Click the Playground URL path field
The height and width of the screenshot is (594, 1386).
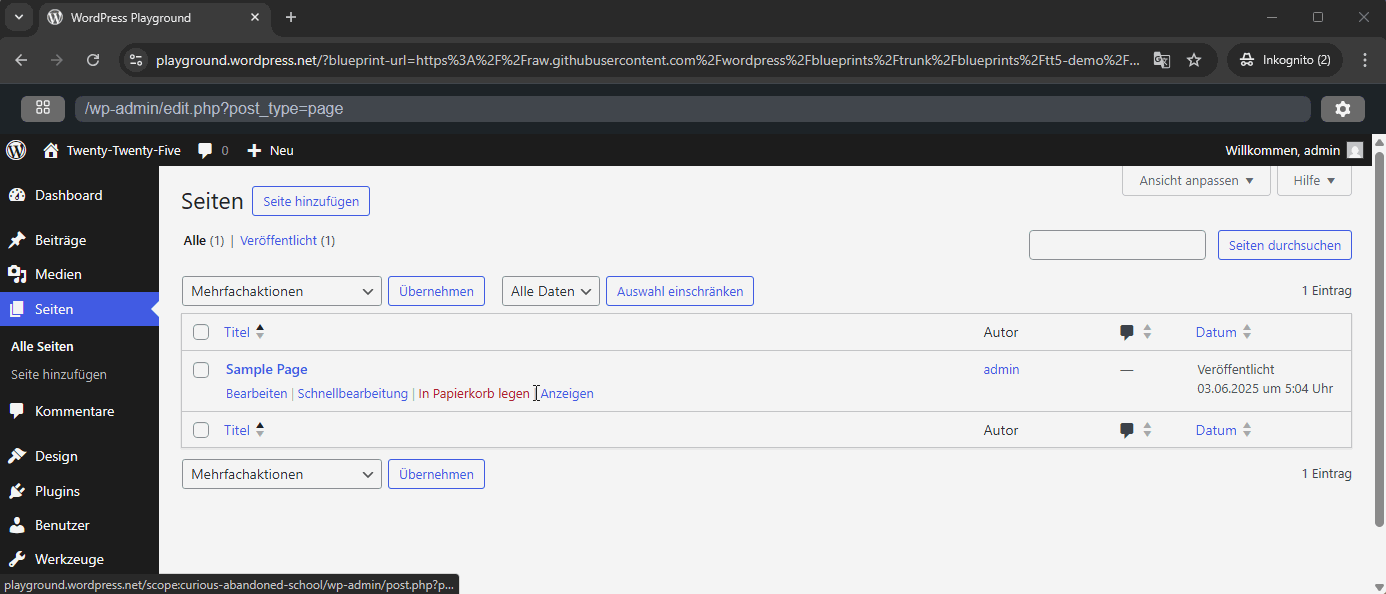click(692, 108)
